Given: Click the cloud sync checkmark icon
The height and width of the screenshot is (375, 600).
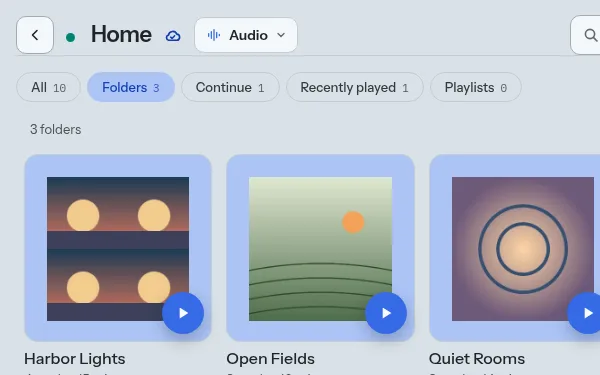Looking at the screenshot, I should 173,36.
